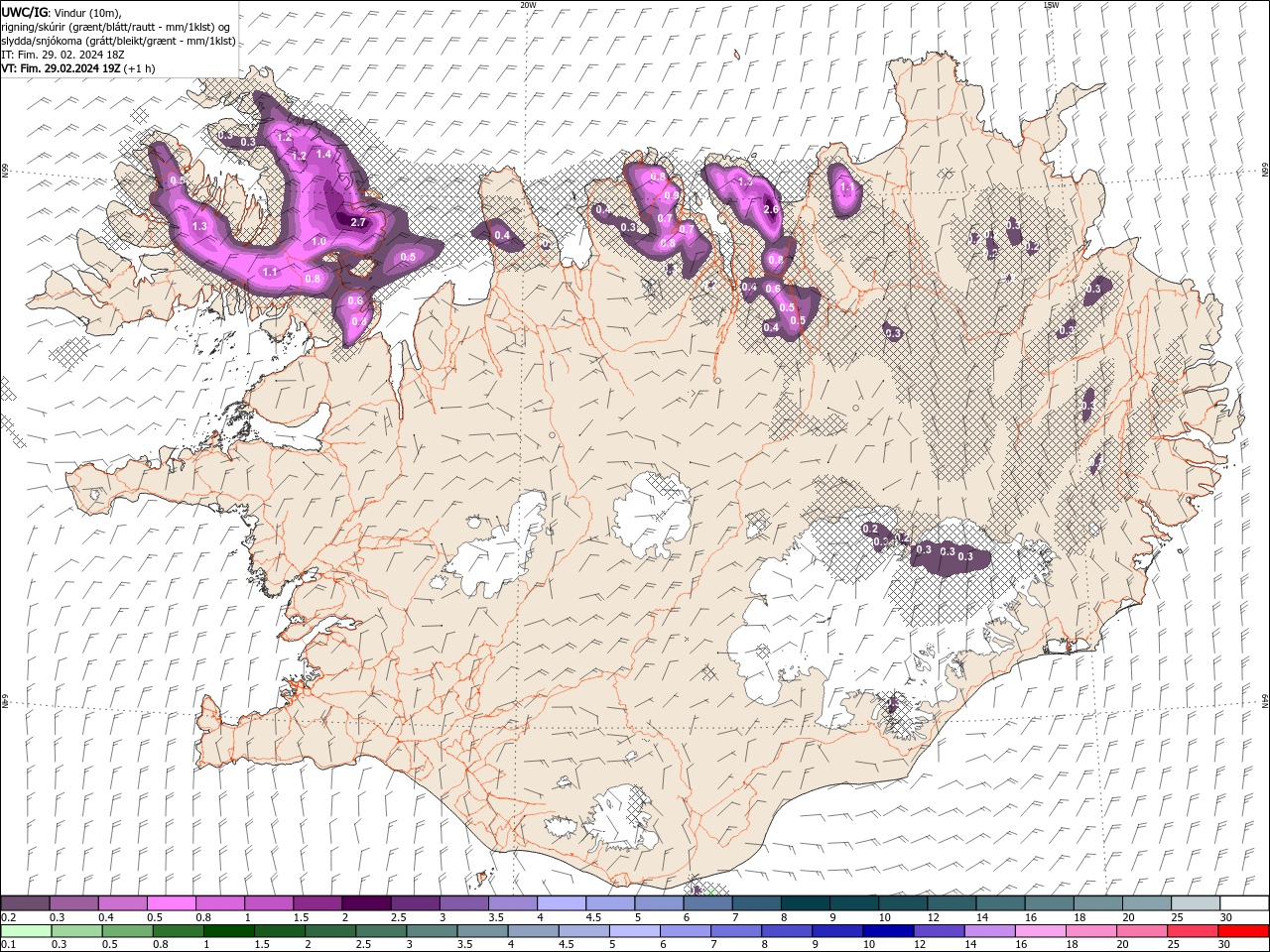Click lower legend swatch between 25 and 30

point(1192,931)
